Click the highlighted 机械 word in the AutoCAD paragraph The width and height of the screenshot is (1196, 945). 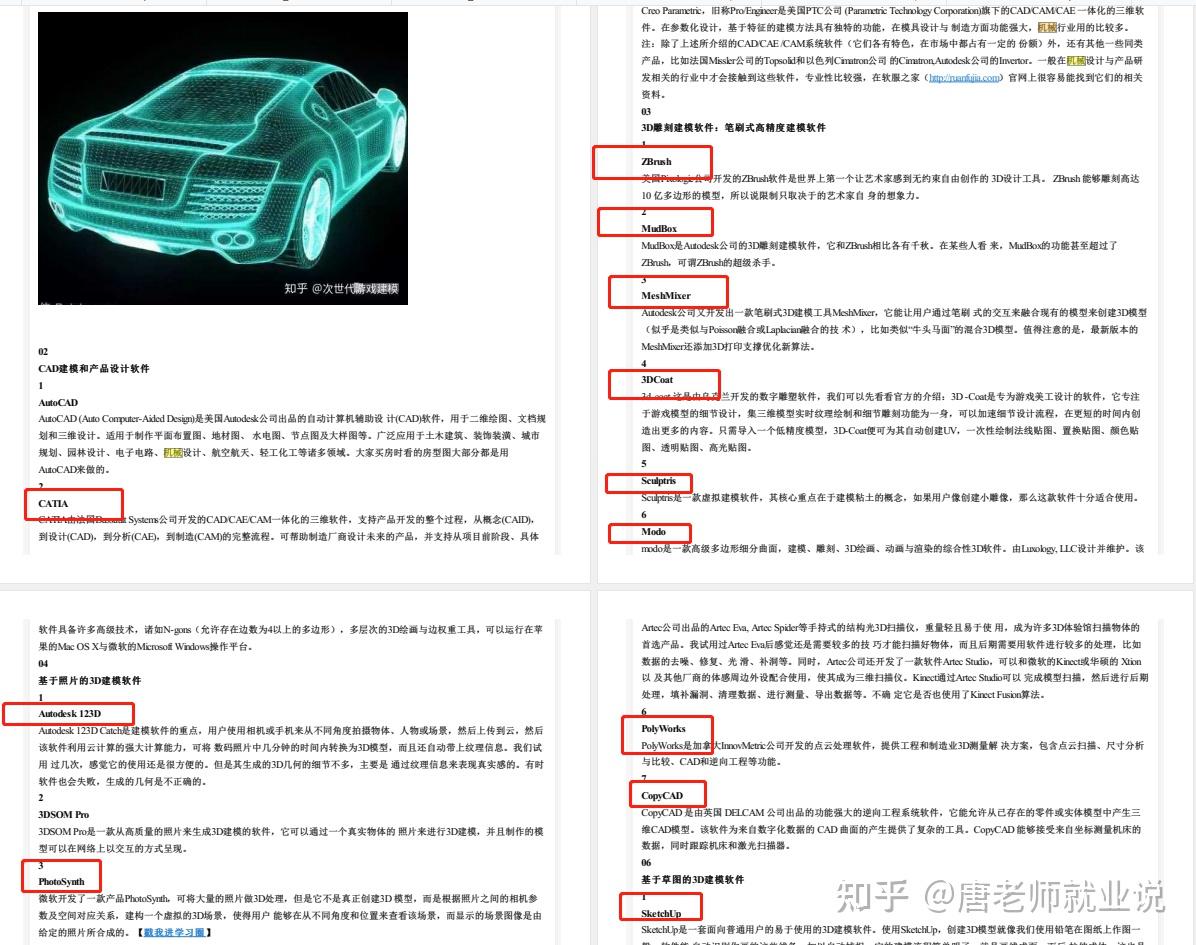pos(173,453)
